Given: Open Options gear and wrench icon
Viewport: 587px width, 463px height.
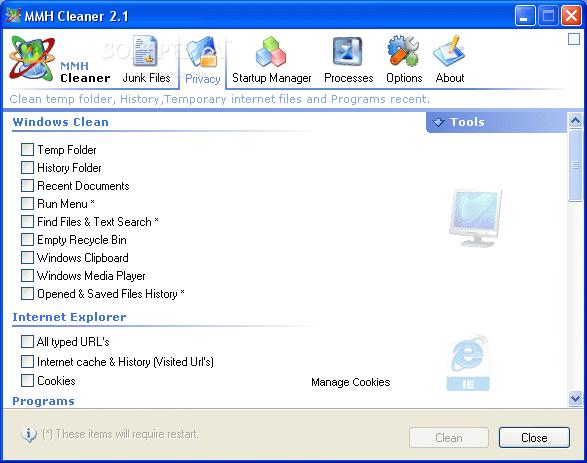Looking at the screenshot, I should click(403, 51).
